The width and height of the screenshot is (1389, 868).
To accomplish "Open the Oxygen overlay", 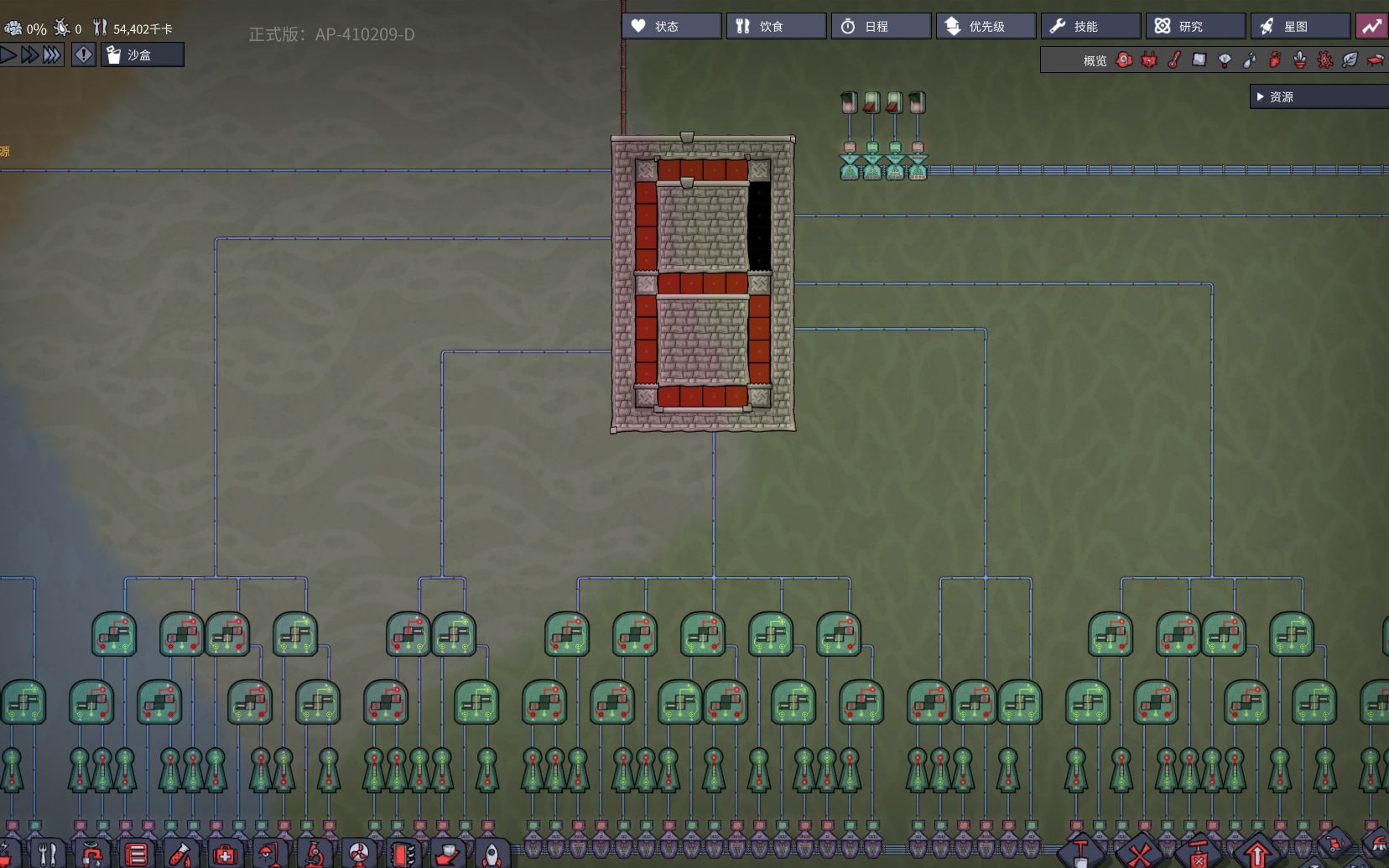I will [x=1125, y=60].
